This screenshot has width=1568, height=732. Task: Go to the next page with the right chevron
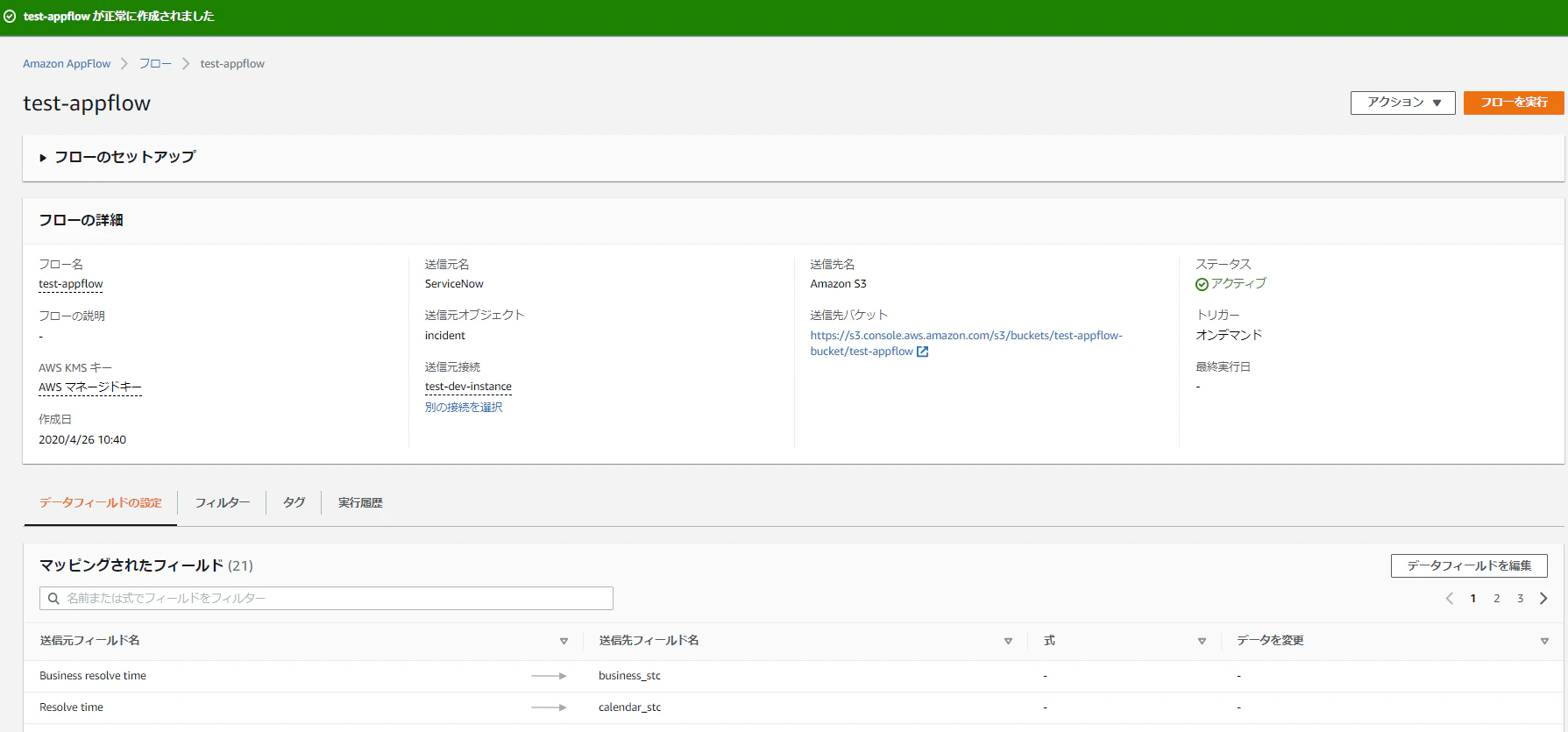coord(1543,599)
